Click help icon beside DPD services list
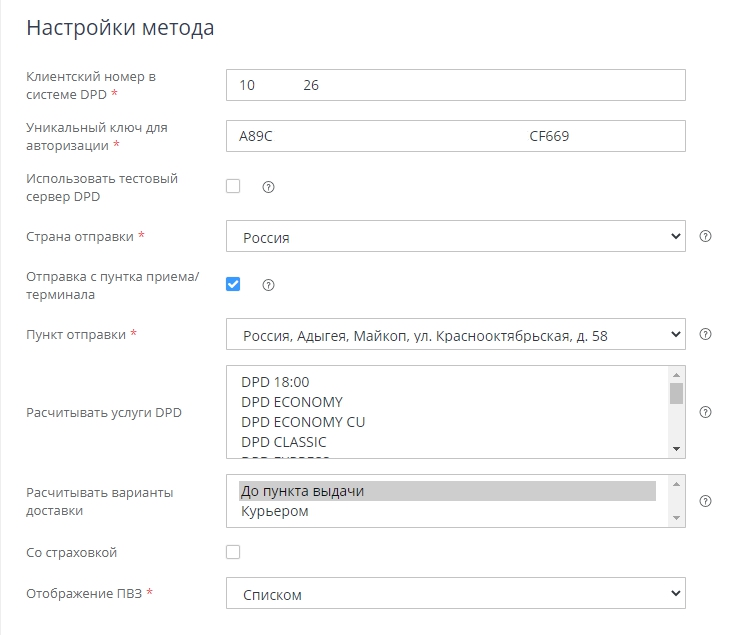This screenshot has height=635, width=740. point(705,412)
